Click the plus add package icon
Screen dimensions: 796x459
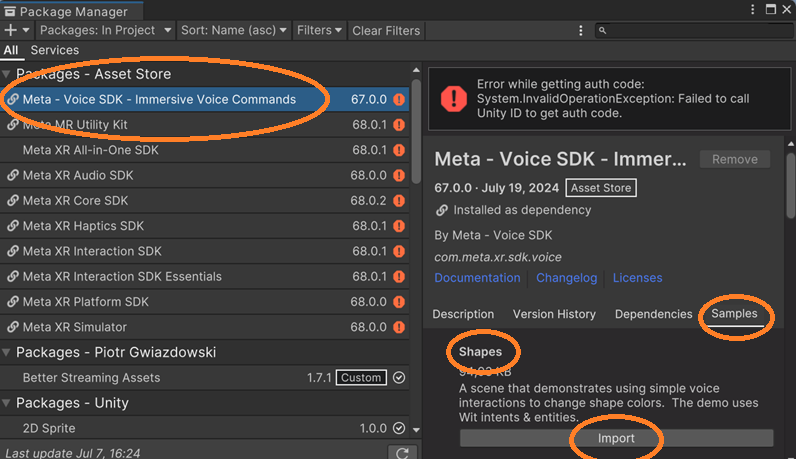pos(11,30)
